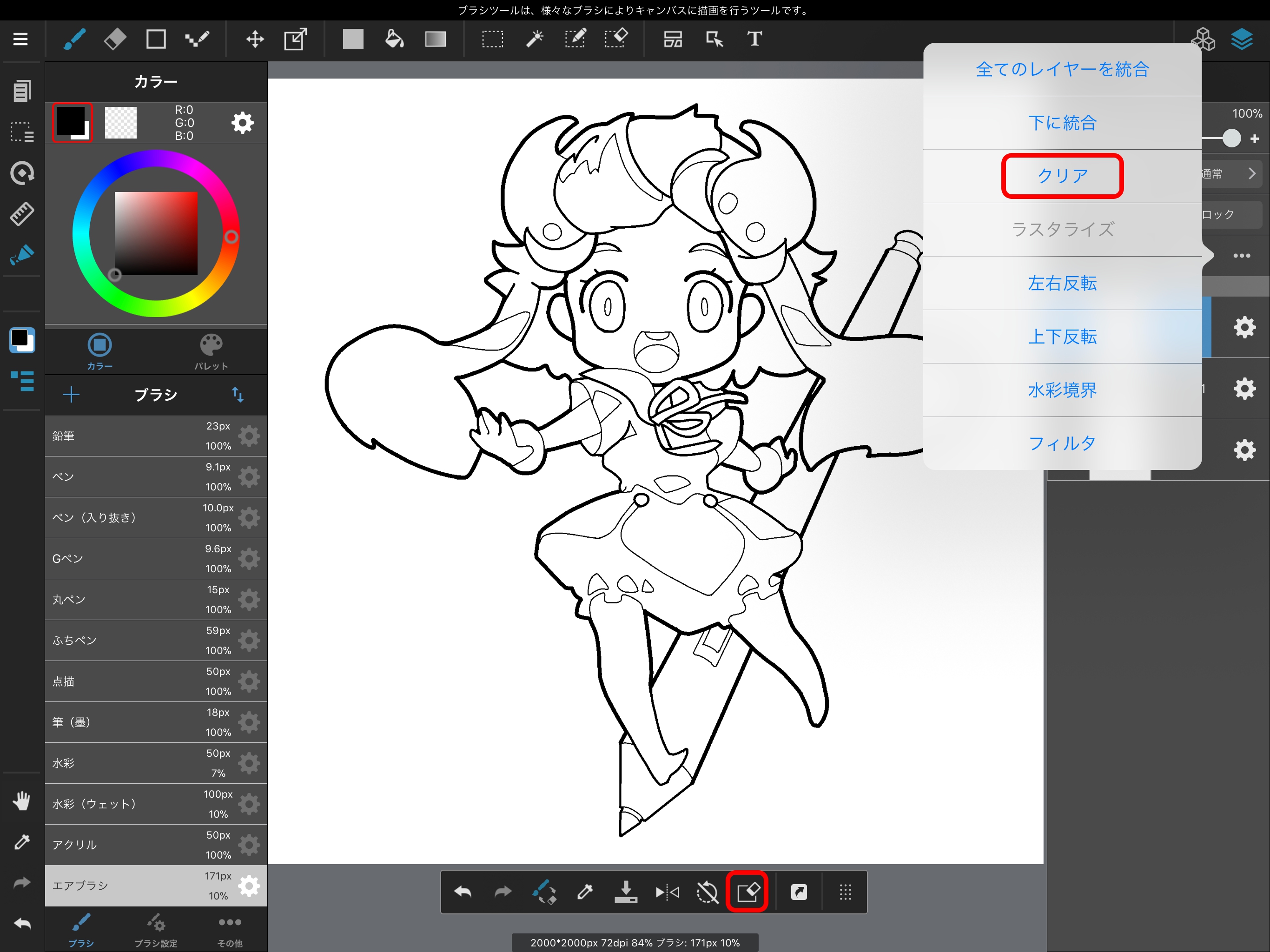1270x952 pixels.
Task: Open settings gear for Gペン brush
Action: (x=249, y=559)
